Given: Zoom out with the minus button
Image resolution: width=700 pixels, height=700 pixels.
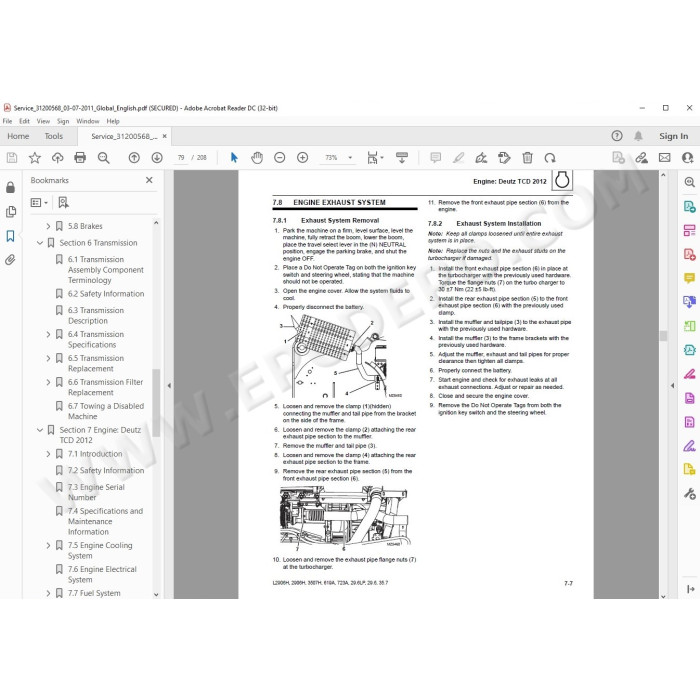Looking at the screenshot, I should tap(279, 158).
